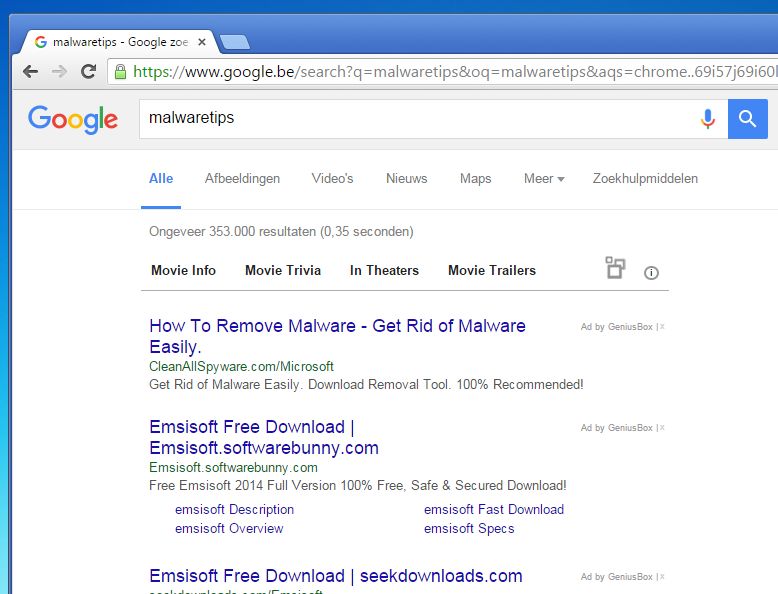Viewport: 778px width, 594px height.
Task: Select the Movie Trivia tab
Action: pyautogui.click(x=283, y=270)
